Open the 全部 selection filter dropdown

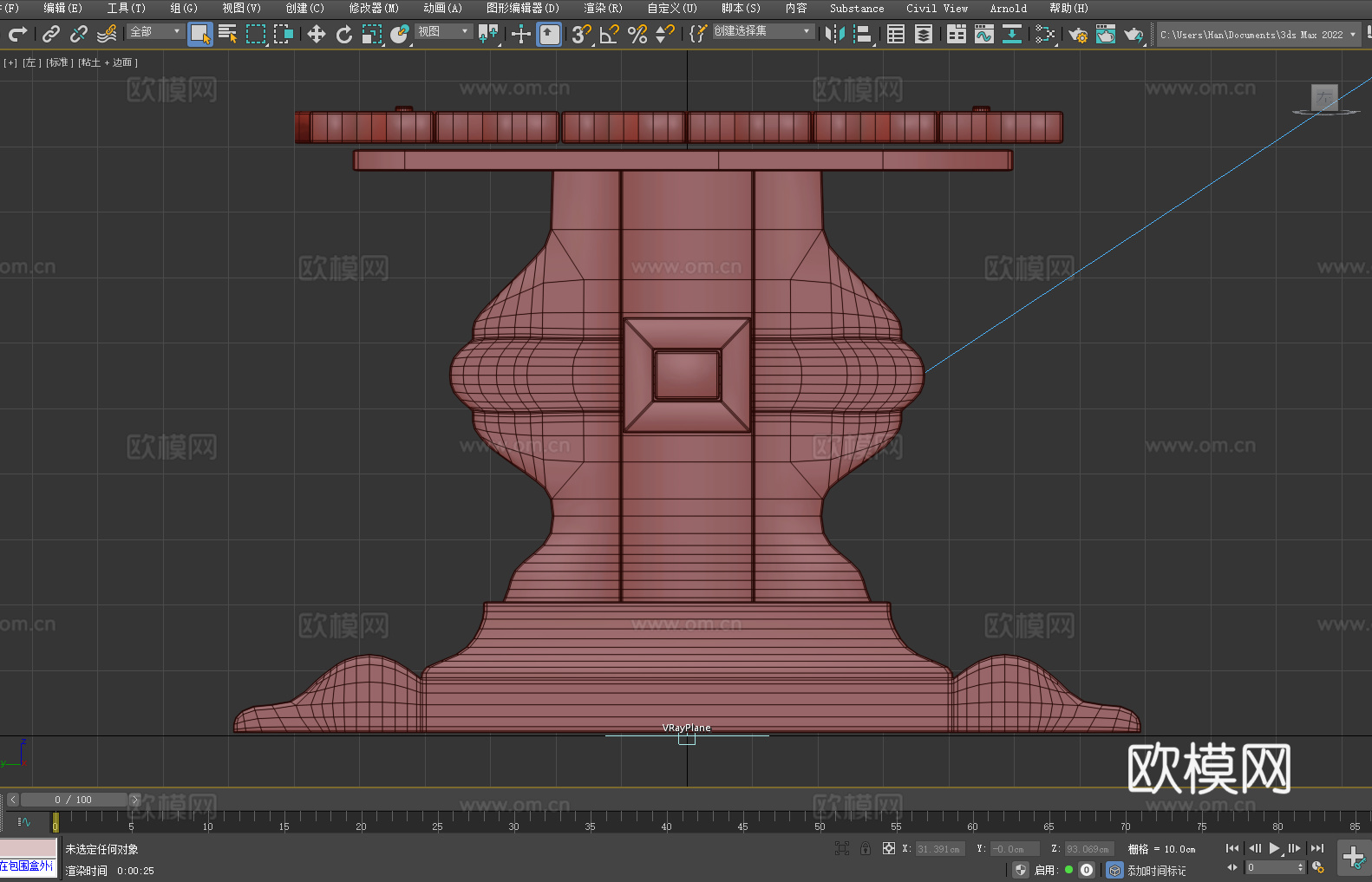pos(155,31)
